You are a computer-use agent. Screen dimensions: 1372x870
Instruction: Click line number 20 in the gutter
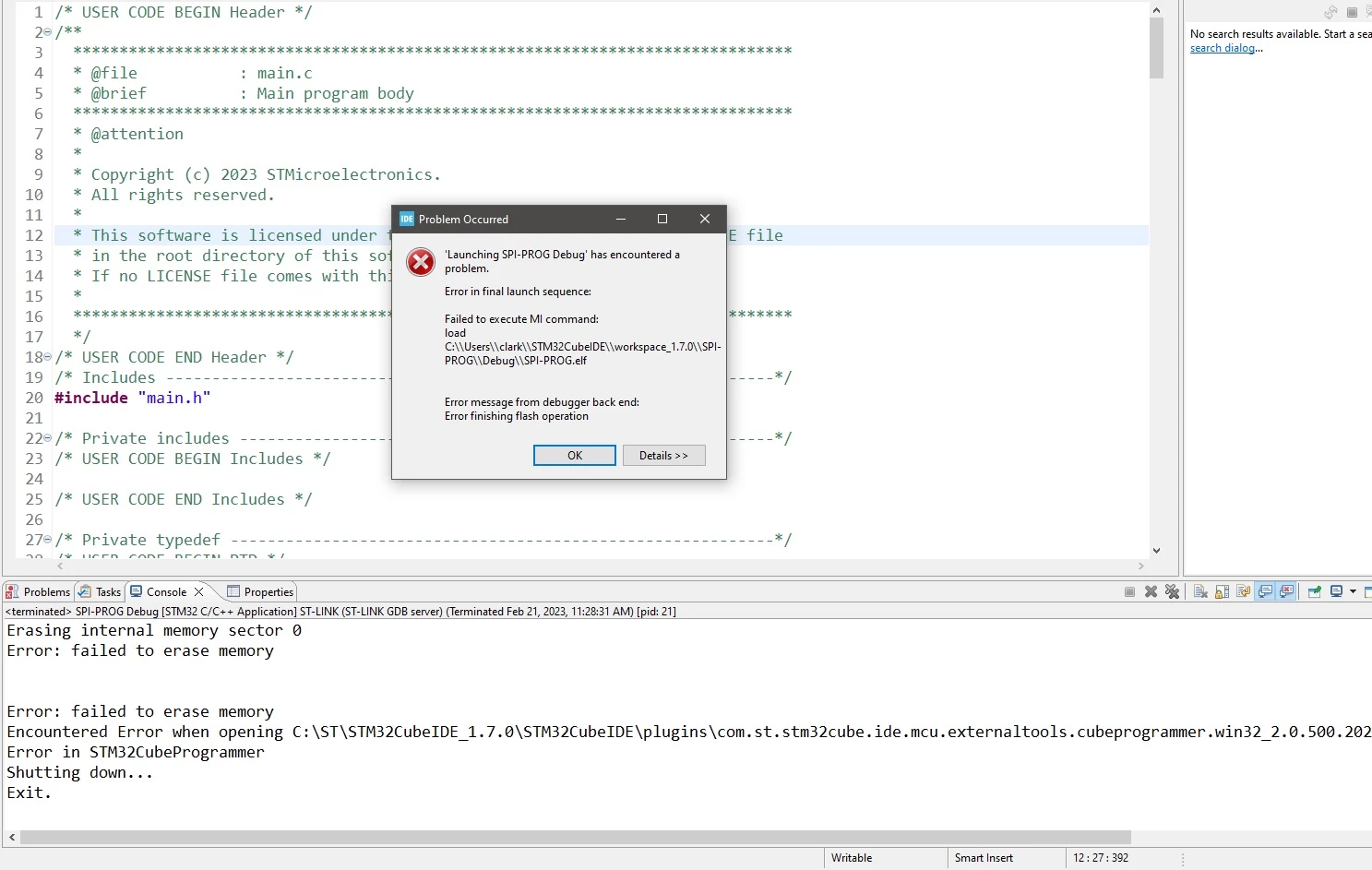coord(34,398)
